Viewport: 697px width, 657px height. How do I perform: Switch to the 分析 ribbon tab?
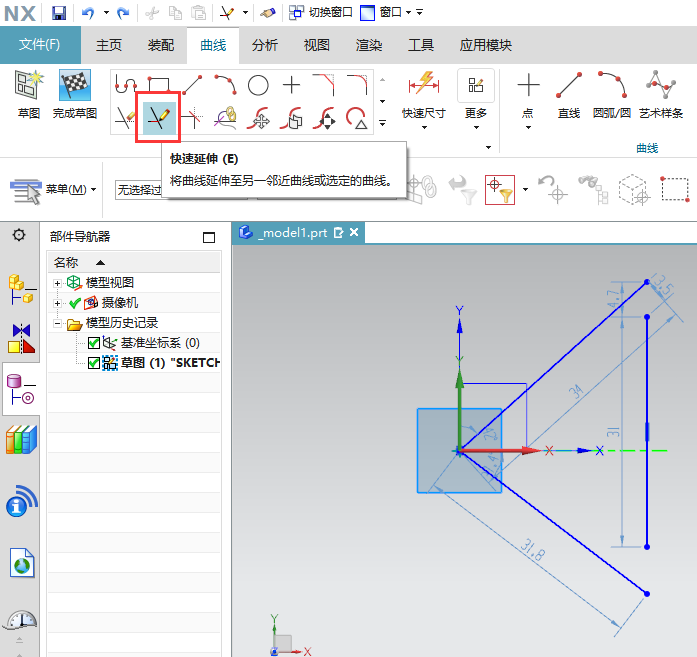(x=265, y=45)
